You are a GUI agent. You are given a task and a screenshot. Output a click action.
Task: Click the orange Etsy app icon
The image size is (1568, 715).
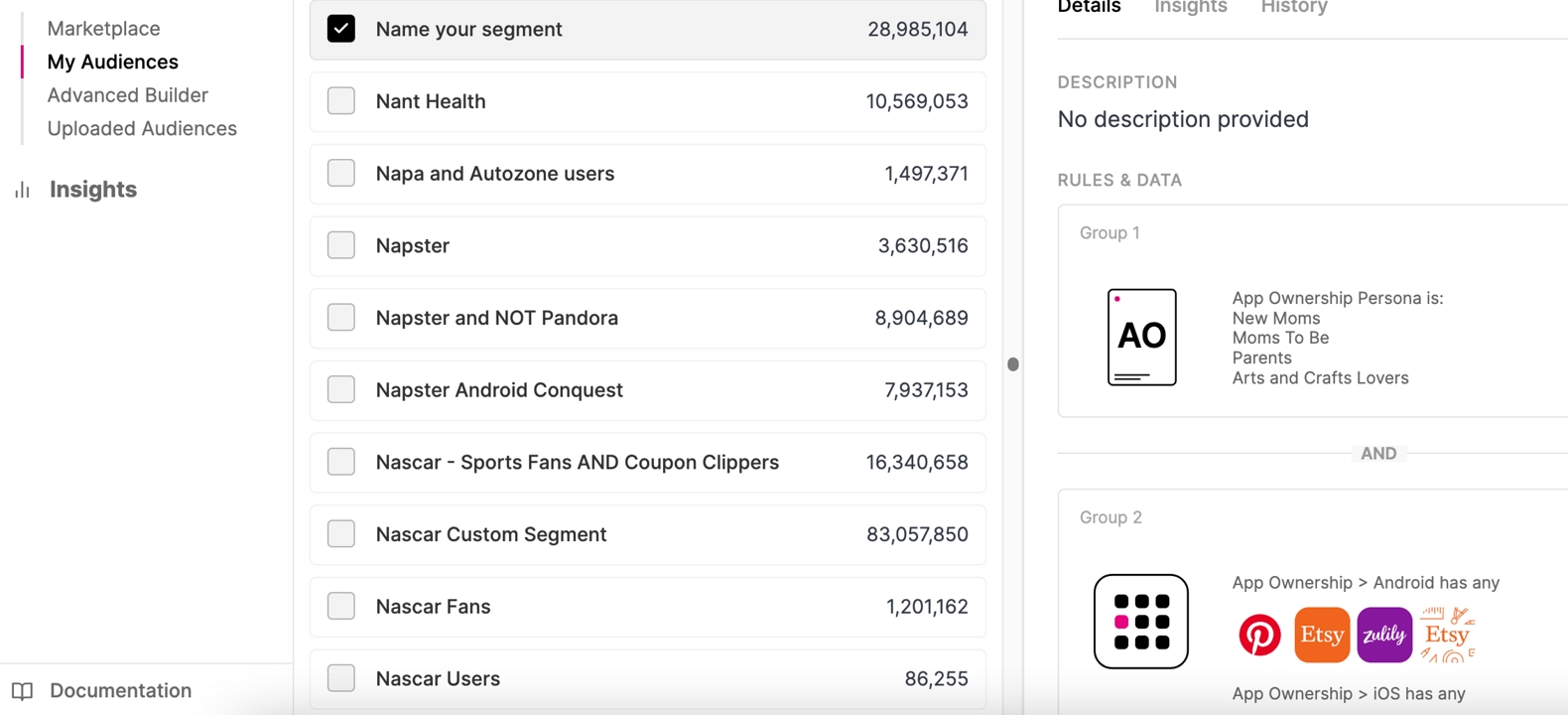(1322, 636)
